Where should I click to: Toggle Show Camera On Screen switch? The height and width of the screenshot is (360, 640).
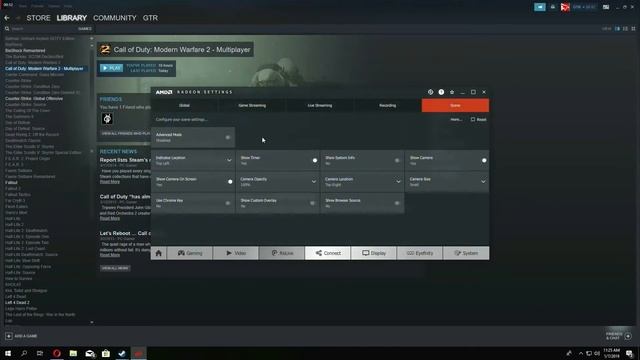pos(230,182)
